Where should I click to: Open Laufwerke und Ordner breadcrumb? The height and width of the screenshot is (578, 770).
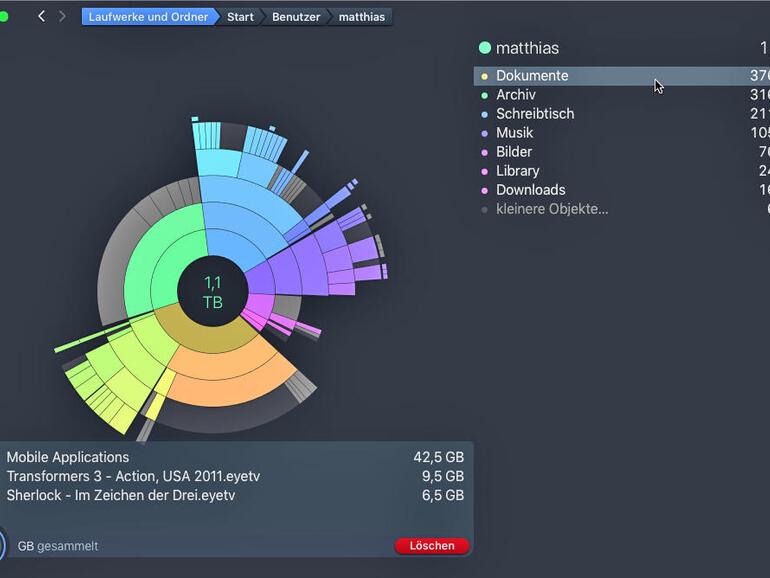[x=148, y=17]
